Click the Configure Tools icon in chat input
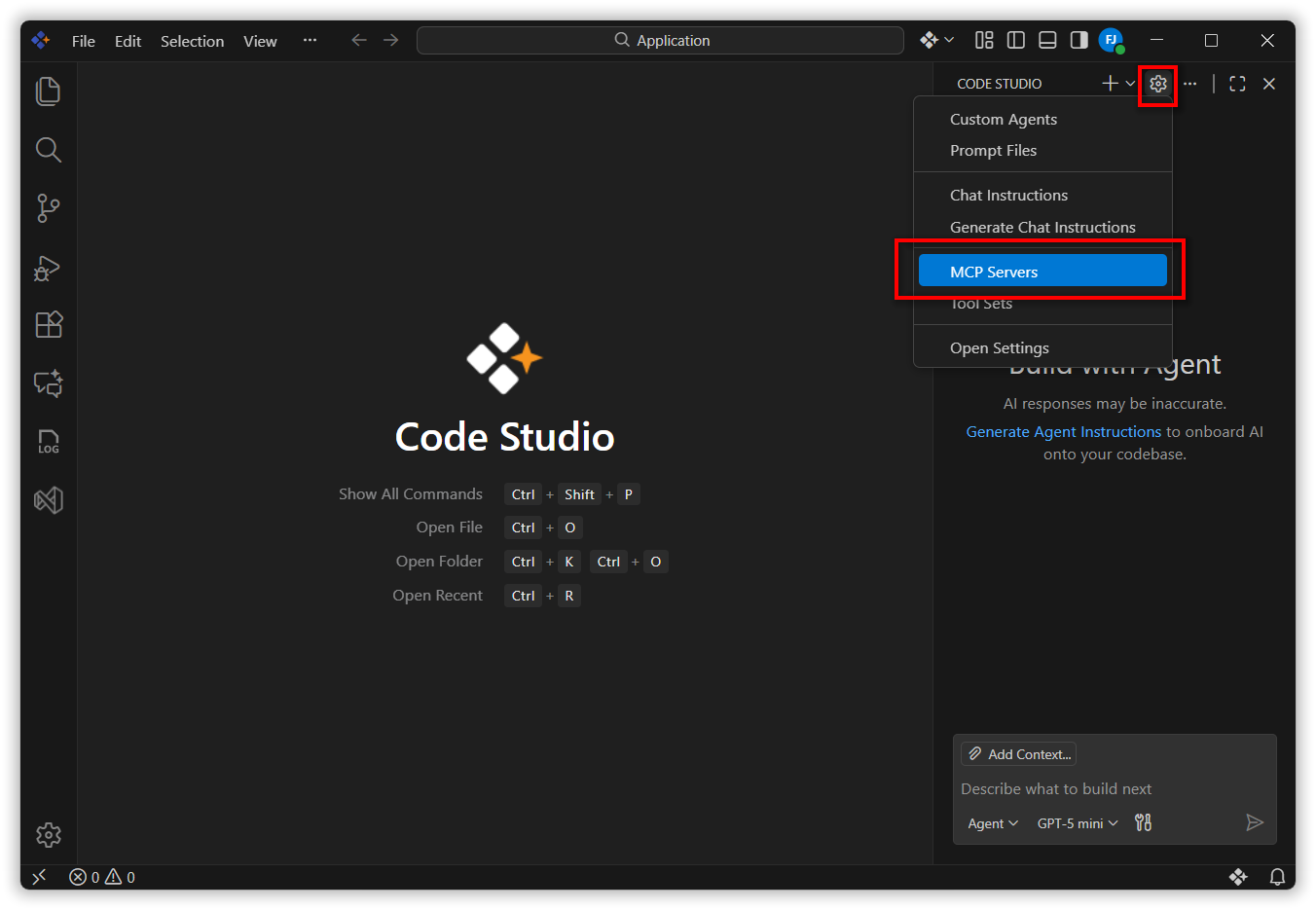 tap(1143, 823)
